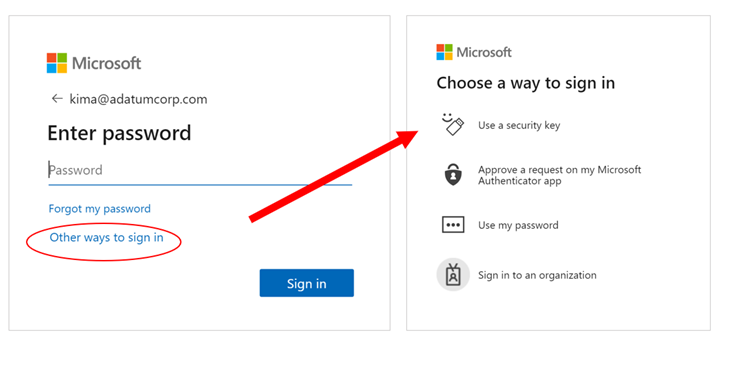Choose the Use my password option text
The width and height of the screenshot is (732, 366).
518,225
